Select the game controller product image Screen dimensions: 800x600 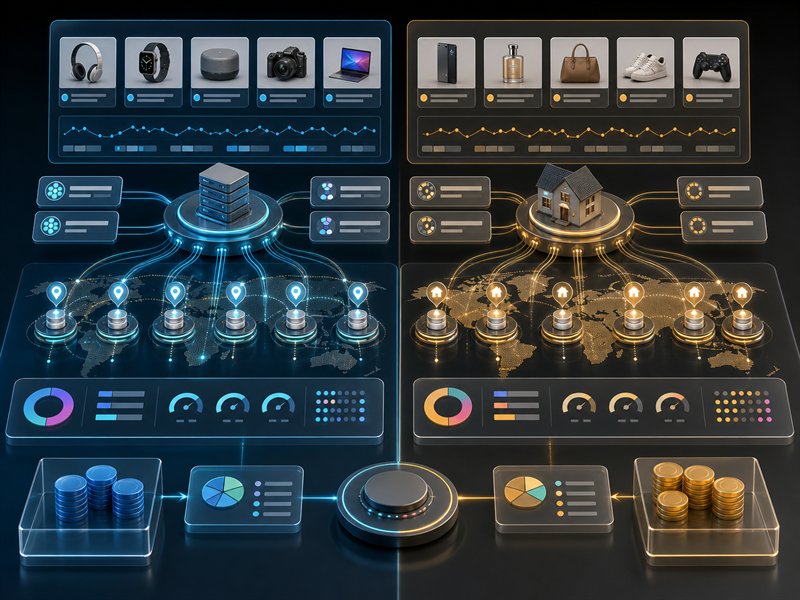[711, 63]
